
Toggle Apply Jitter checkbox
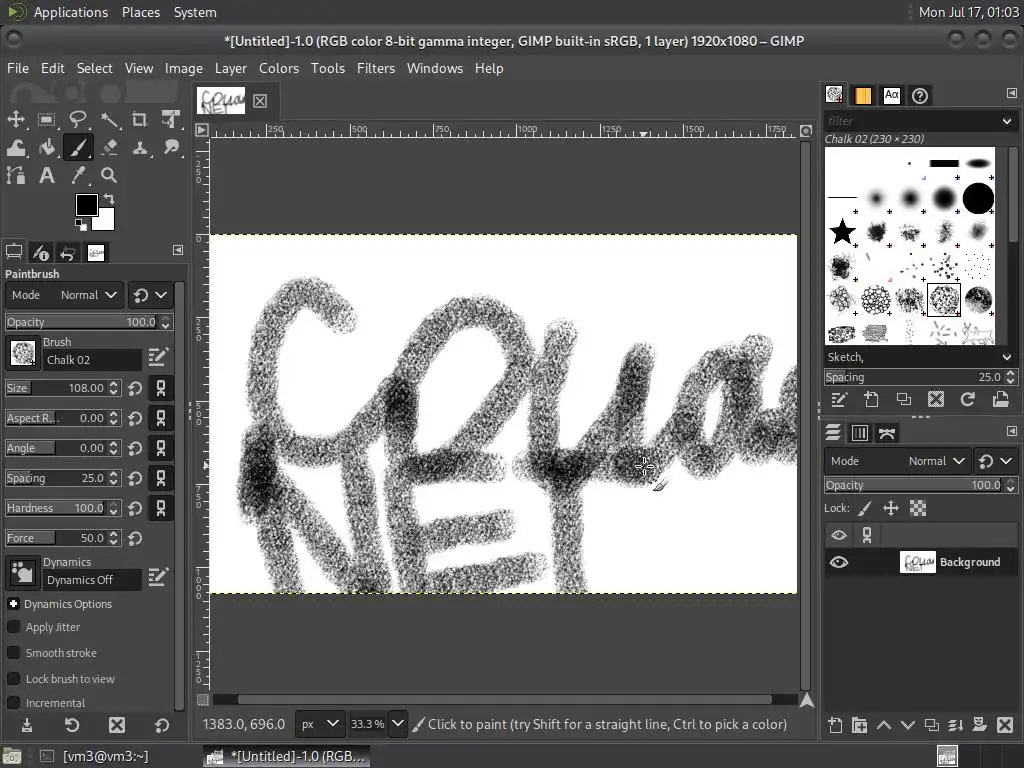(13, 626)
